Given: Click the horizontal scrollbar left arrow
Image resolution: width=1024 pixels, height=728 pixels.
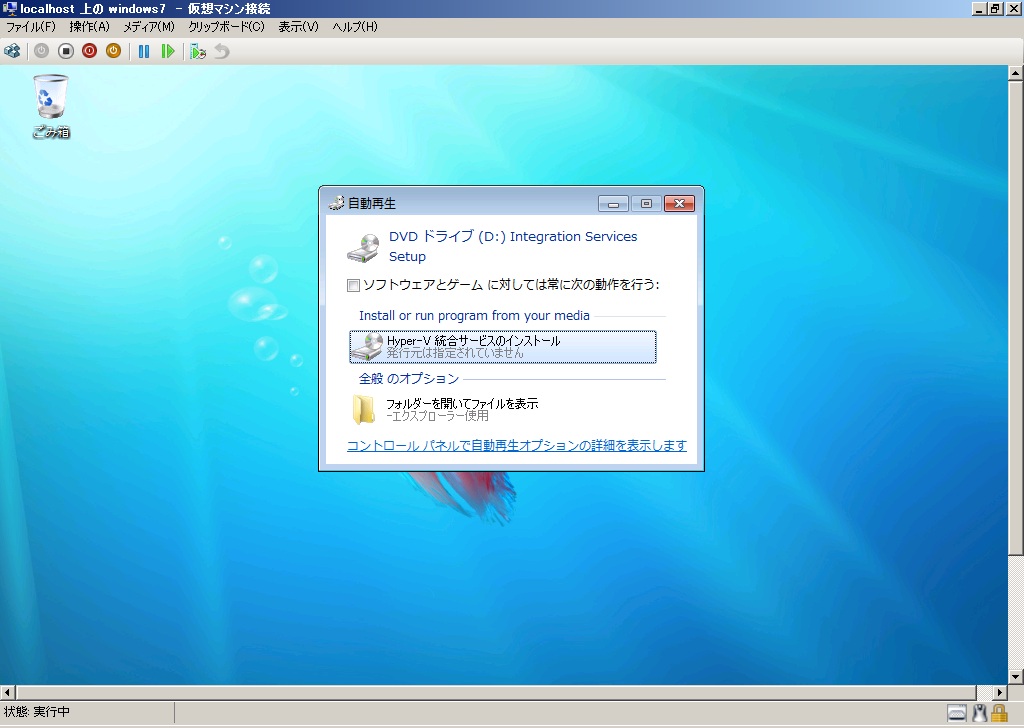Looking at the screenshot, I should (7, 692).
